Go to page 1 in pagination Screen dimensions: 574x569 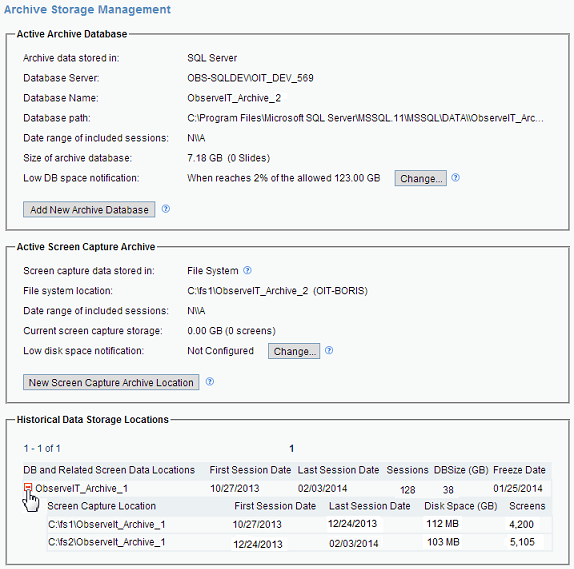click(291, 449)
